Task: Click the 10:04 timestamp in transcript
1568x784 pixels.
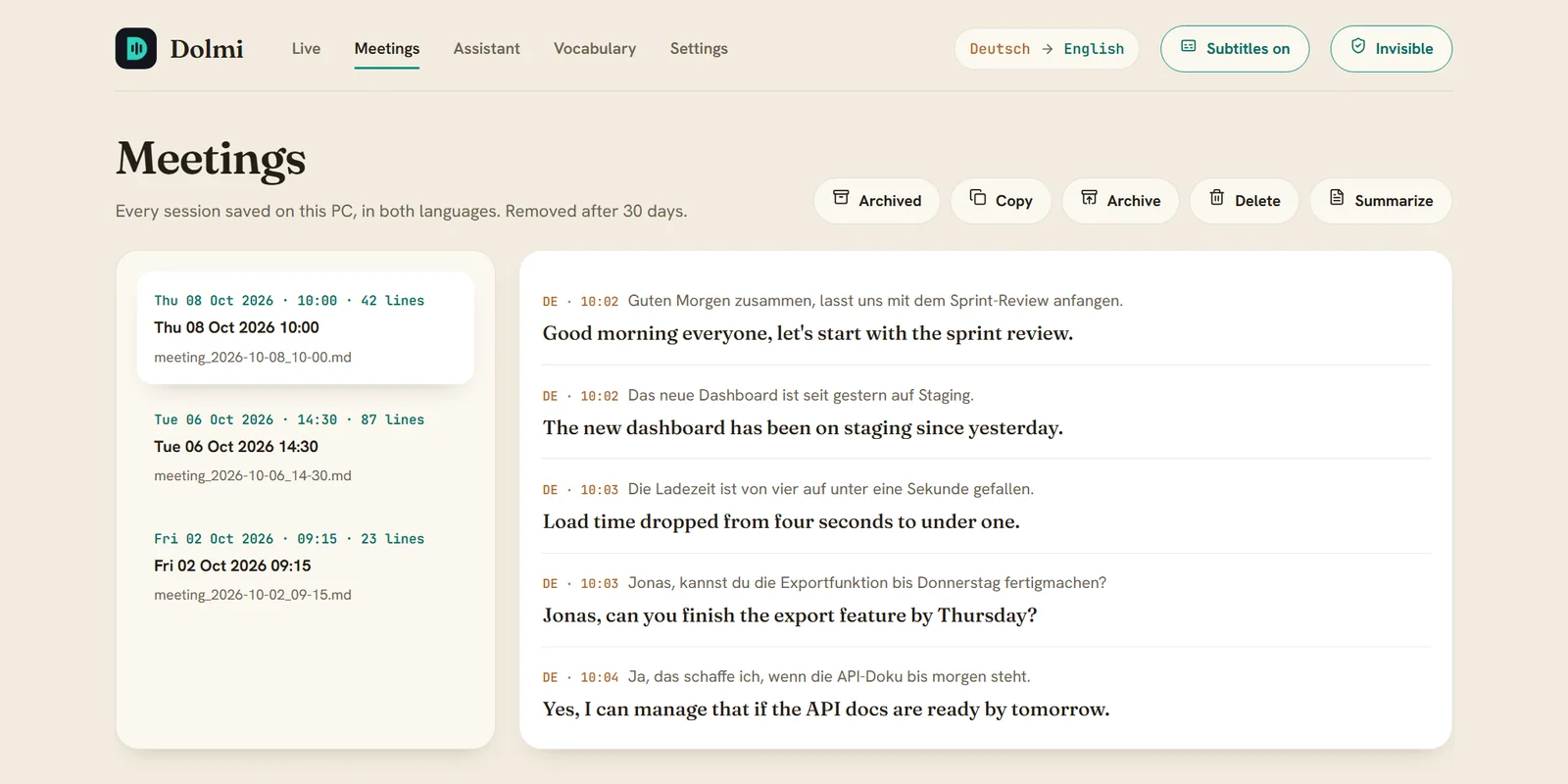Action: pos(599,677)
